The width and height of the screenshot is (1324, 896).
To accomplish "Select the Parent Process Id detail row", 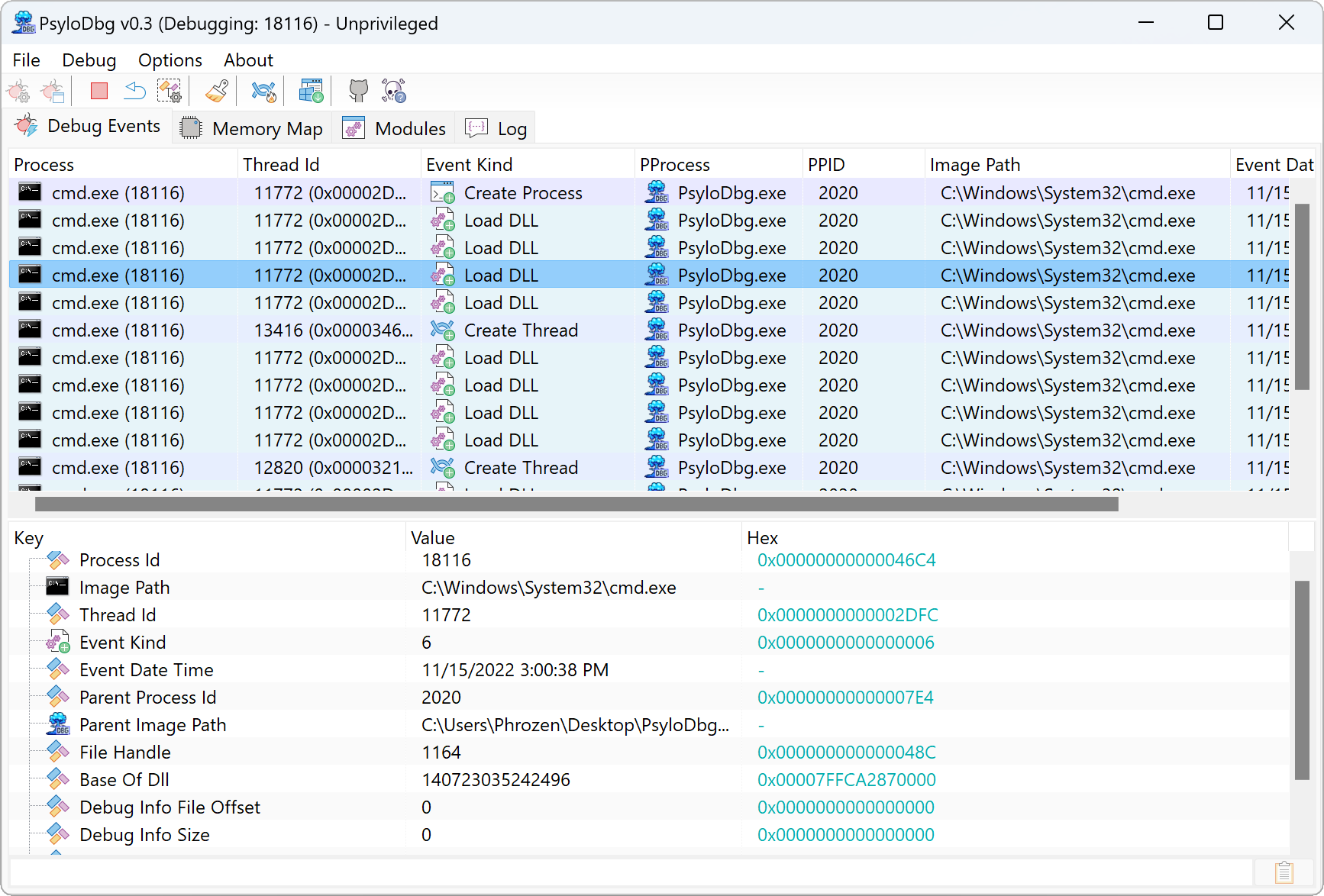I will pyautogui.click(x=649, y=697).
